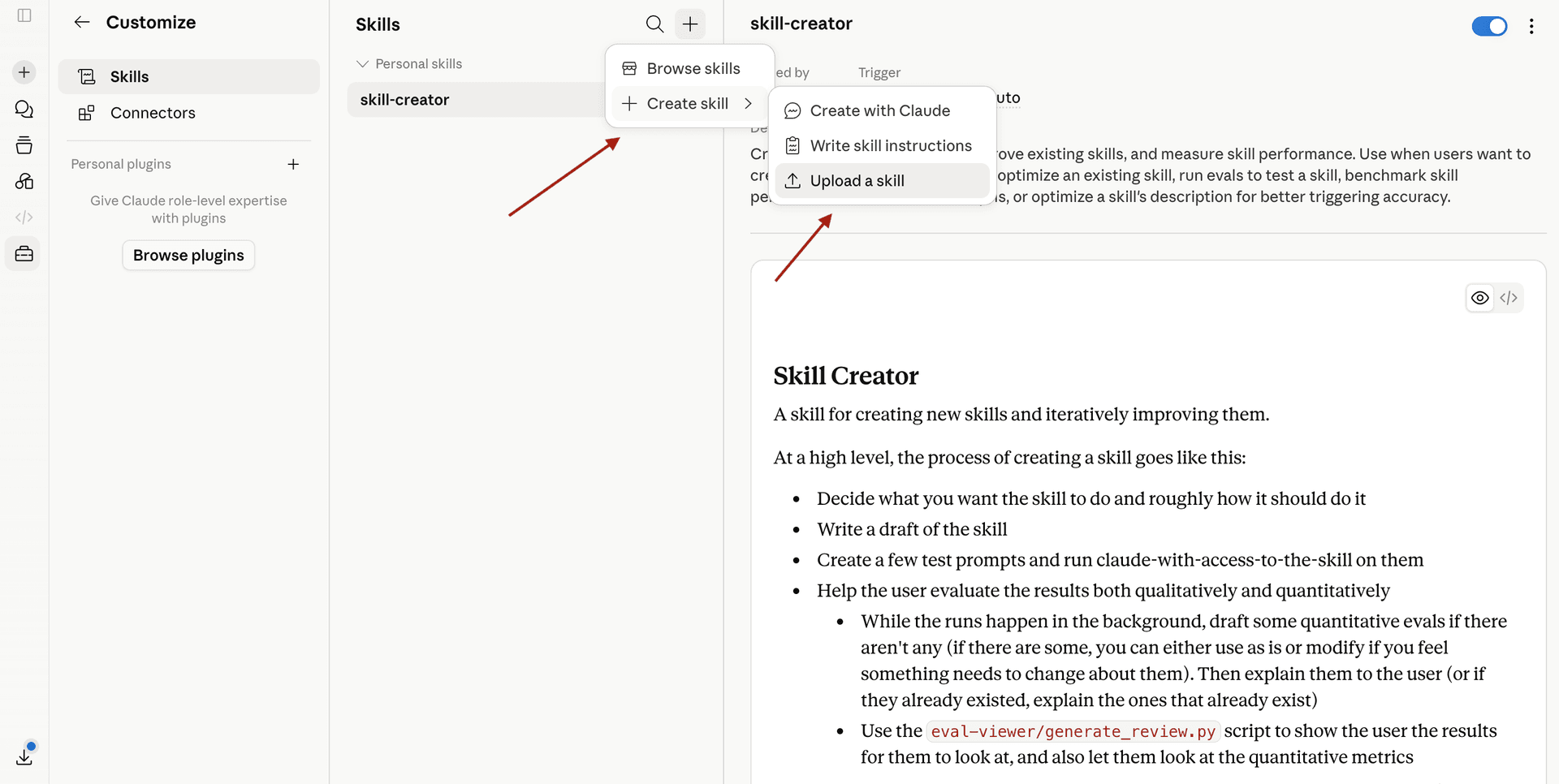Open the skill-creator three-dot menu
Screen dimensions: 1559x784
(x=1531, y=26)
